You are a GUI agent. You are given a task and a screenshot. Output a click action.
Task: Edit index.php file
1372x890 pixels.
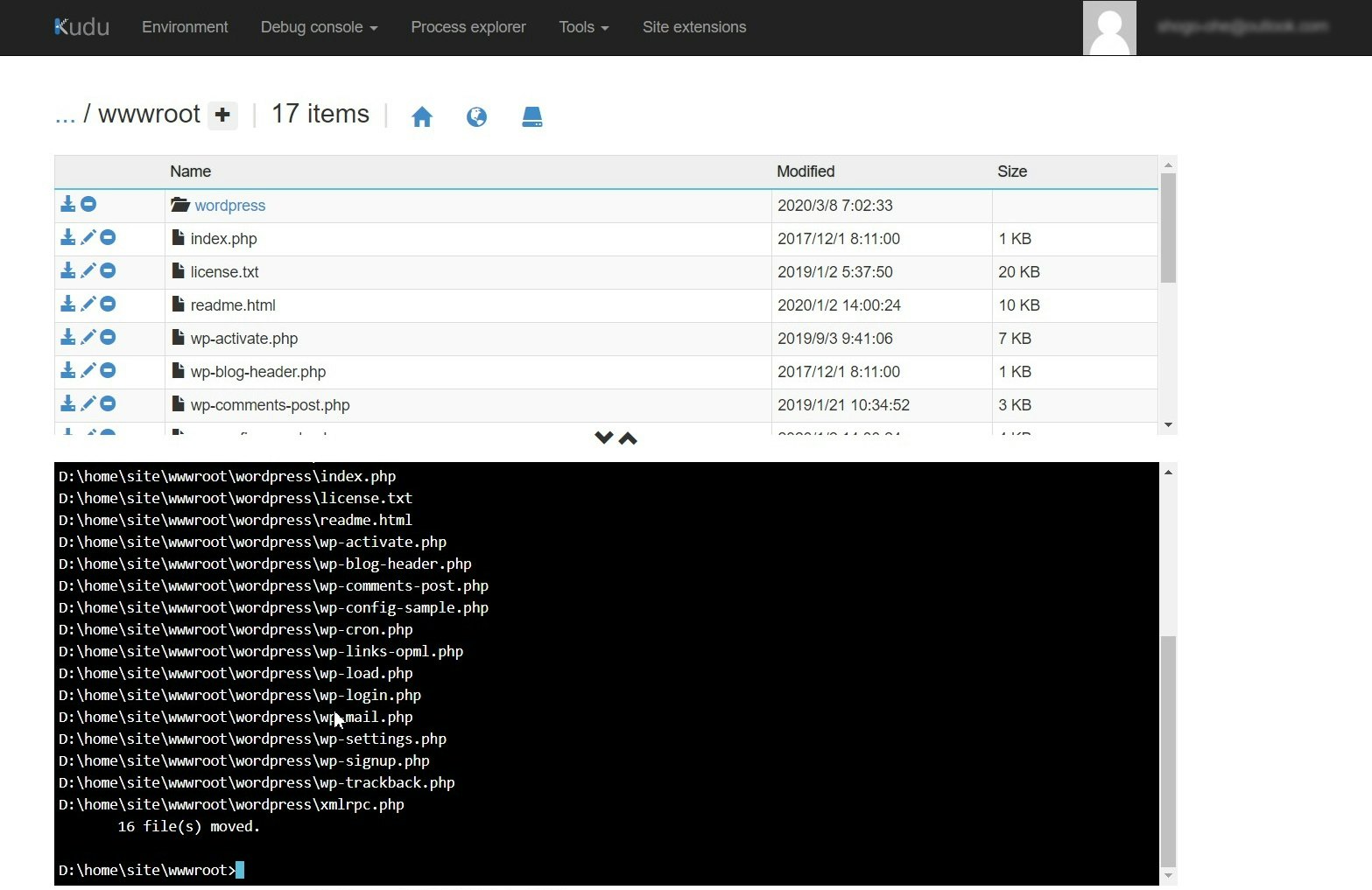[88, 237]
